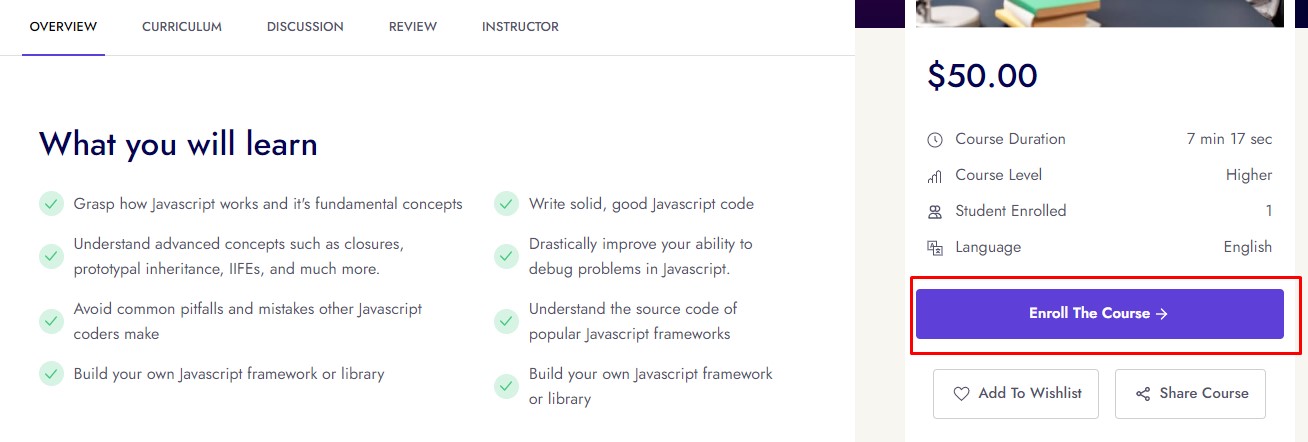
Task: Open the Discussion tab
Action: click(x=305, y=27)
